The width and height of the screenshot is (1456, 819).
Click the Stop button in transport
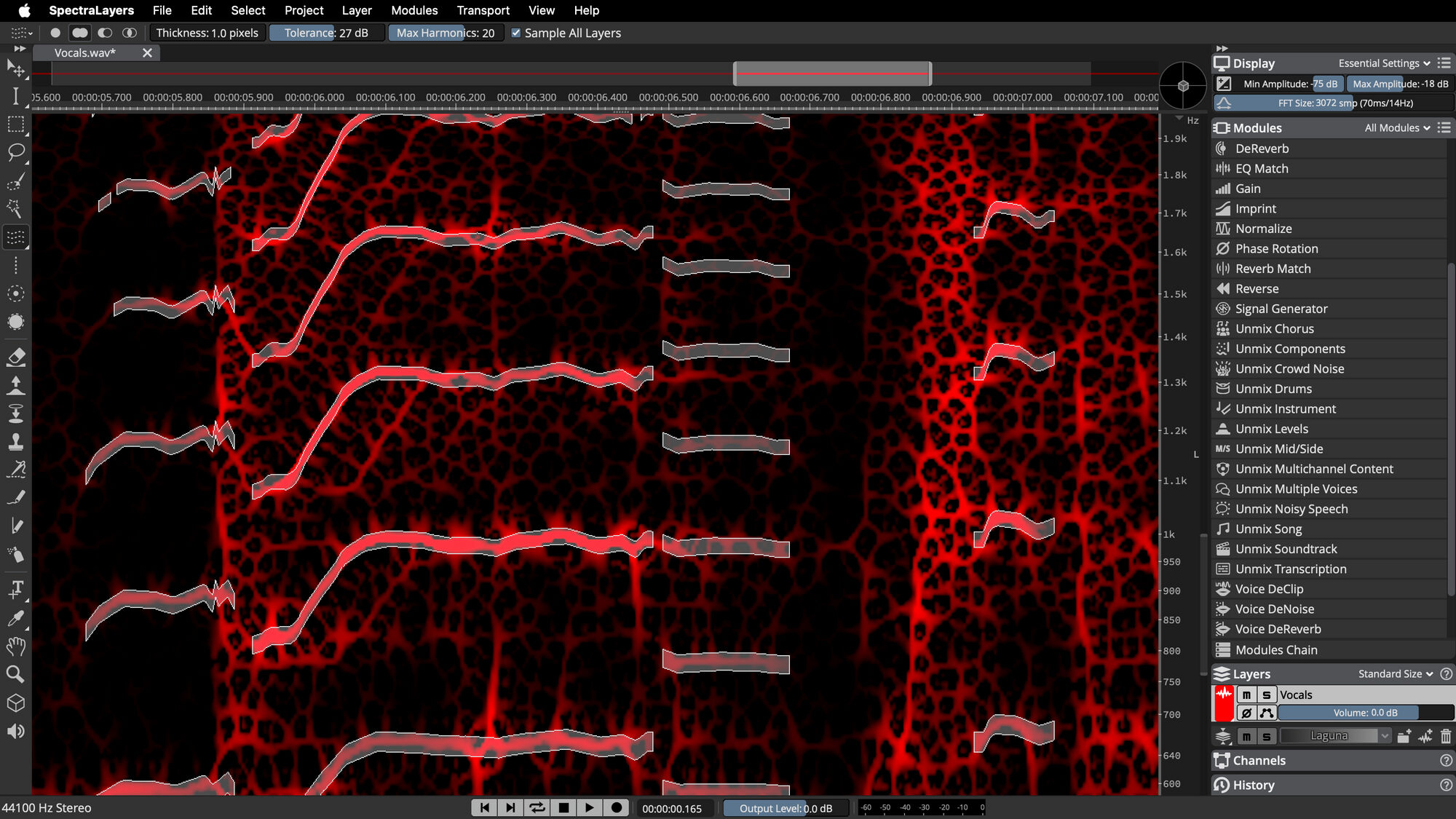563,807
